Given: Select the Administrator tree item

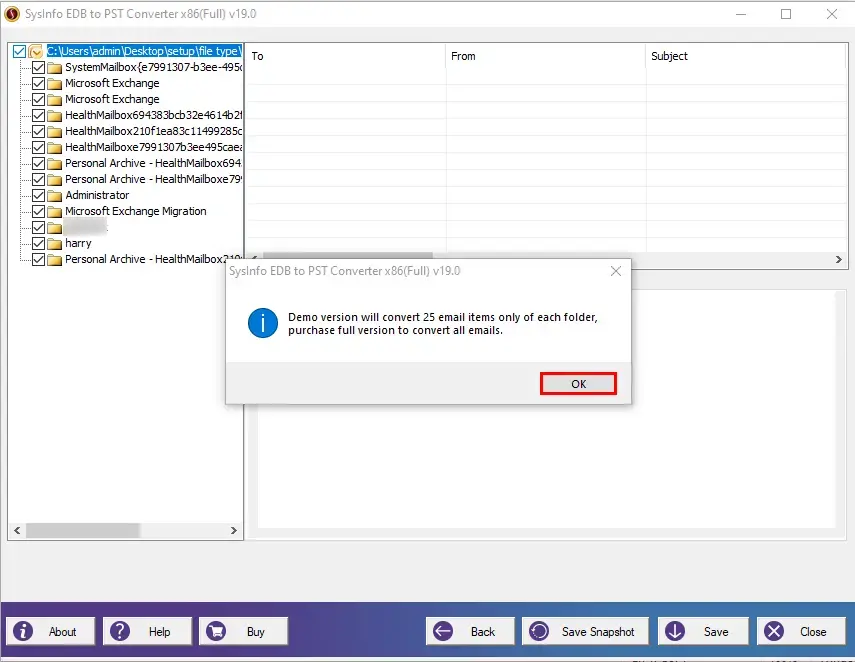Looking at the screenshot, I should [97, 195].
